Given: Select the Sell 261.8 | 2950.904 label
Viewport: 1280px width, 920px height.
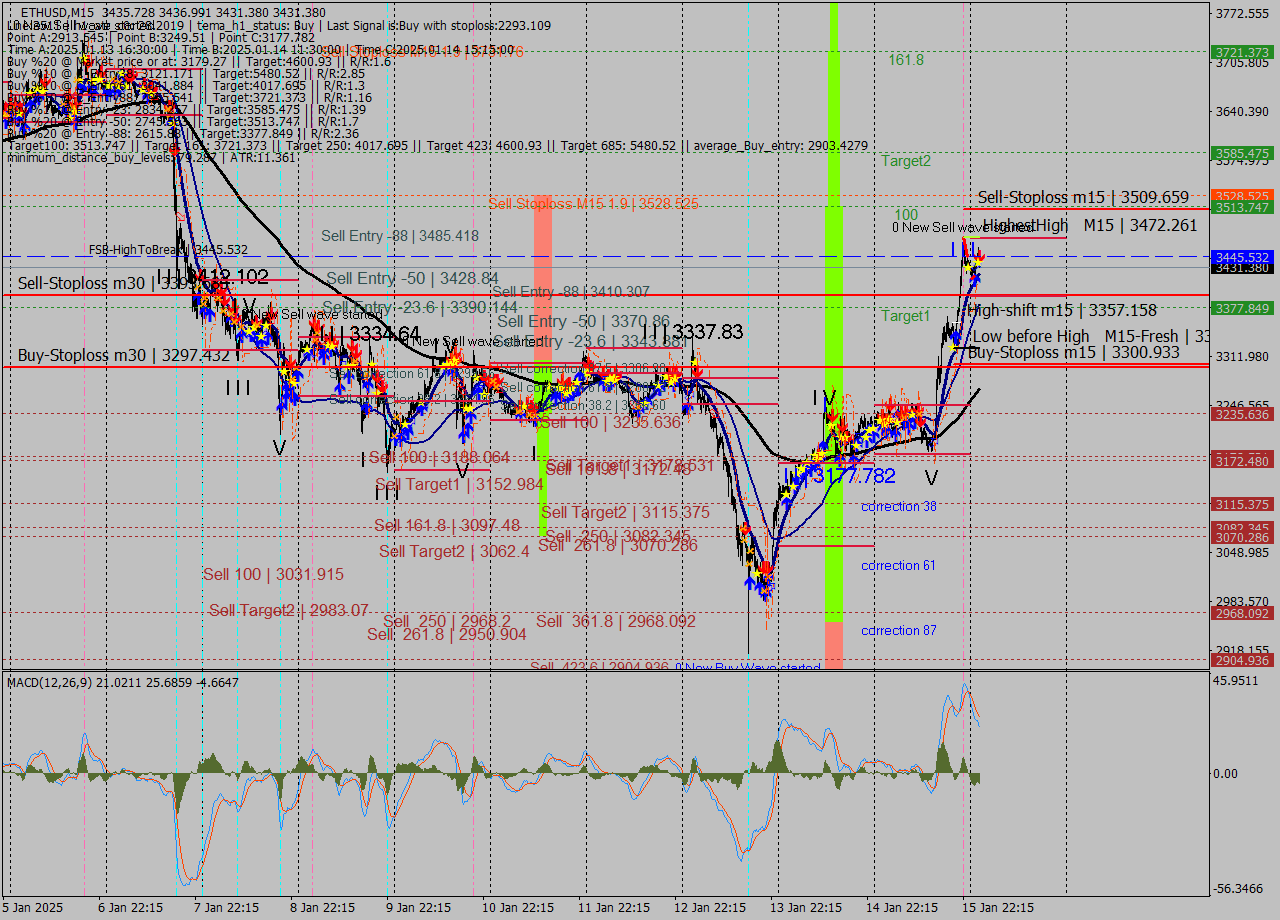Looking at the screenshot, I should point(446,634).
